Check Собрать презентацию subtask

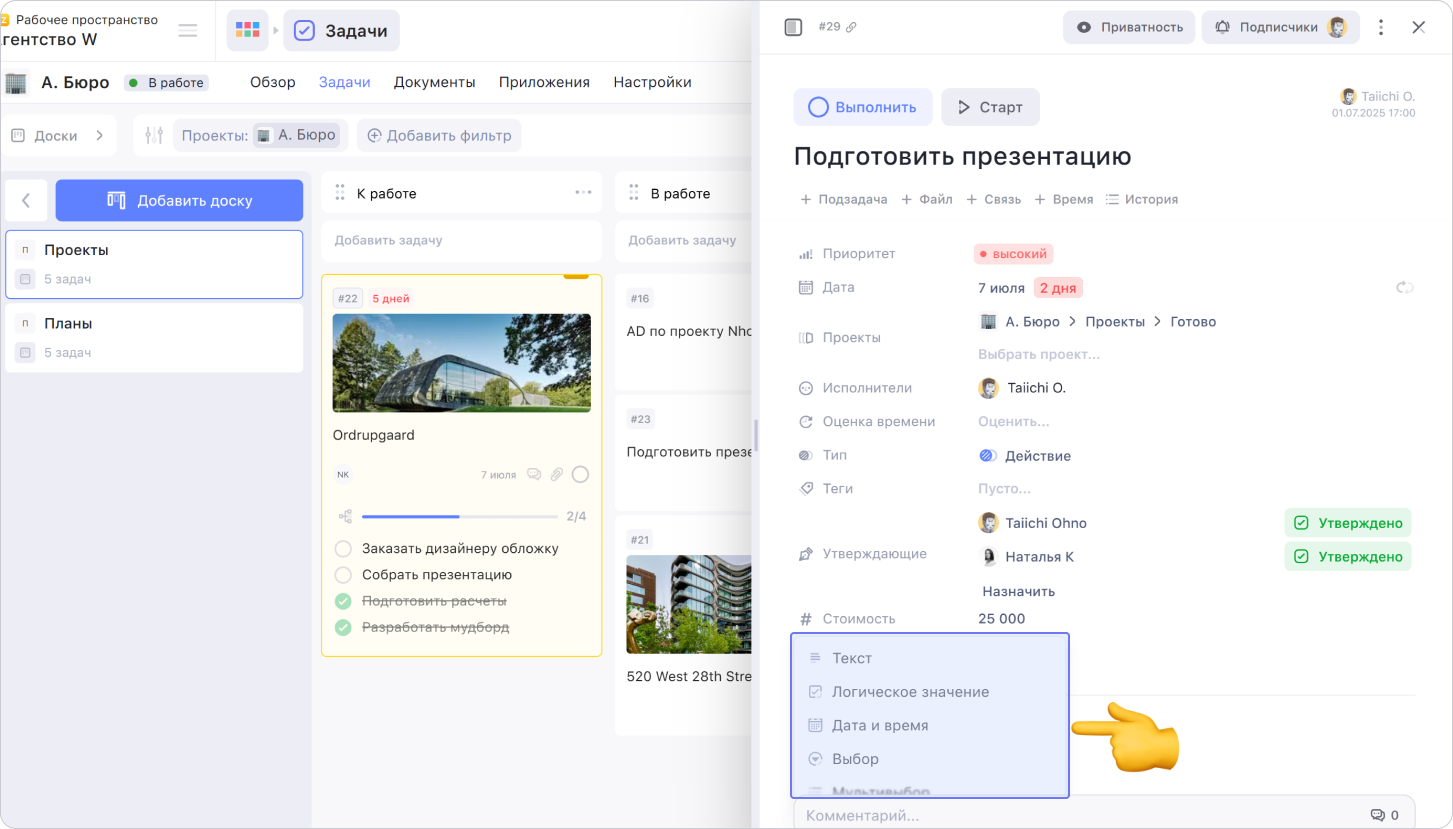[343, 575]
